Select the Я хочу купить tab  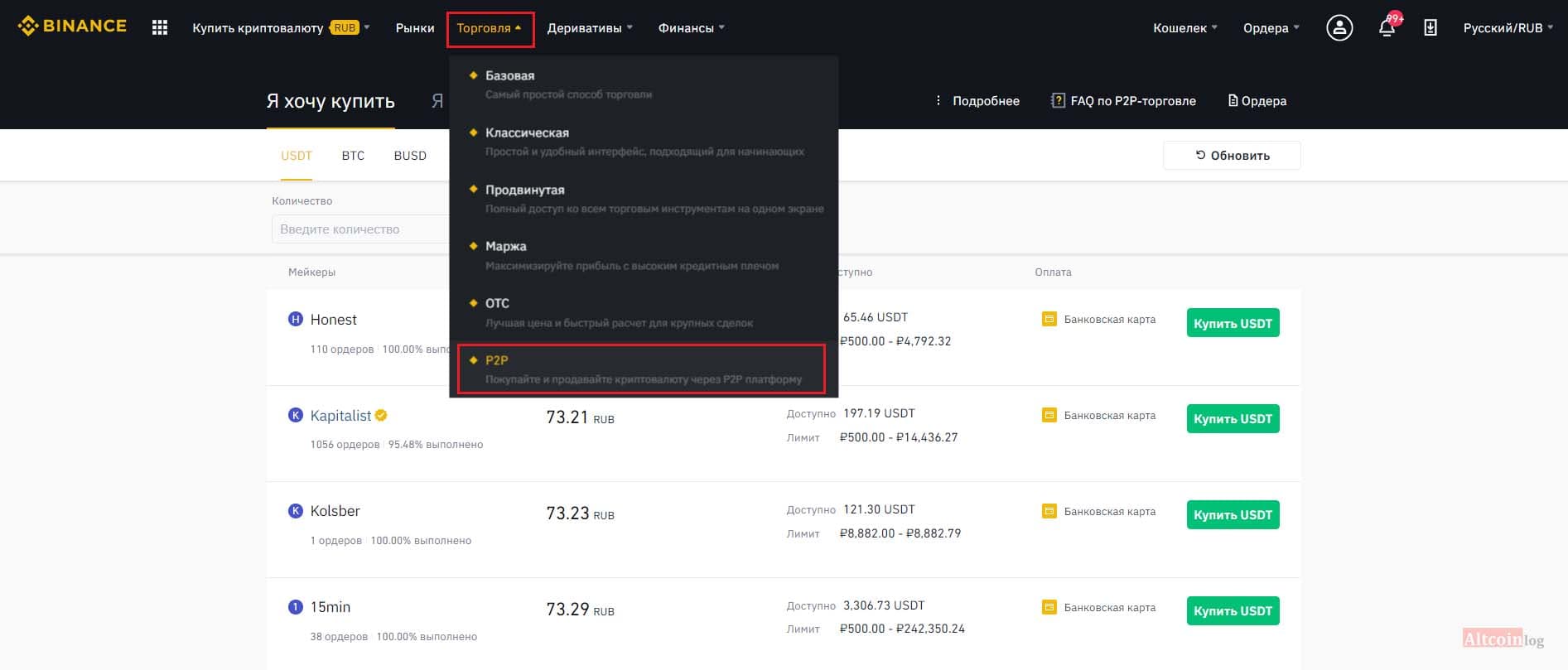(x=330, y=101)
